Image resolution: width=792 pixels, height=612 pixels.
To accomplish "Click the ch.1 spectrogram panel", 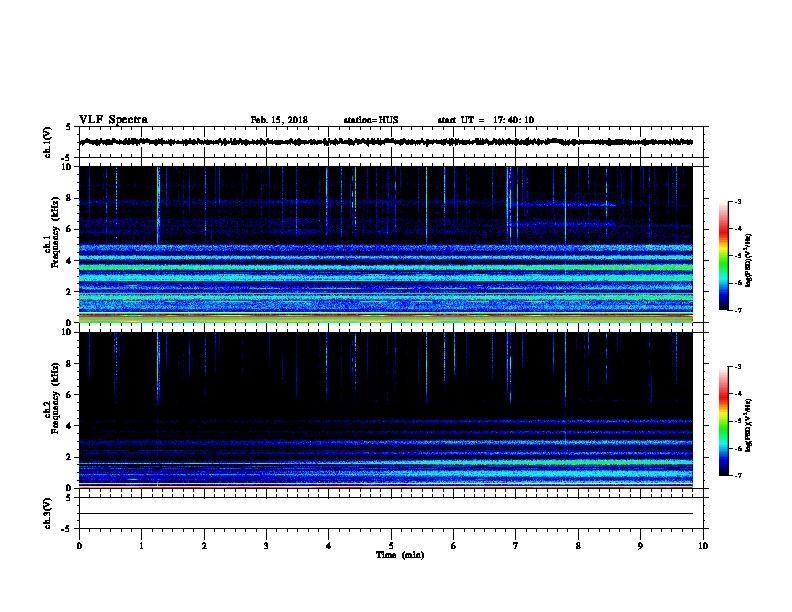I will click(x=386, y=244).
